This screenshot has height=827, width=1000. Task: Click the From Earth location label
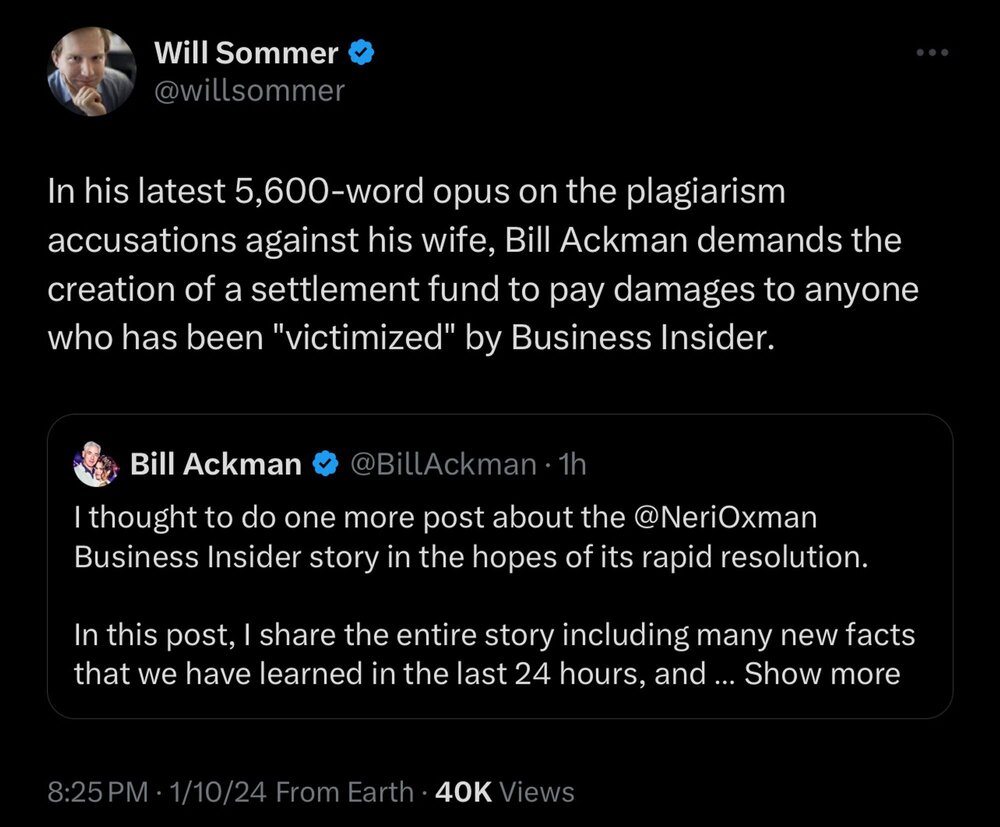pos(344,793)
